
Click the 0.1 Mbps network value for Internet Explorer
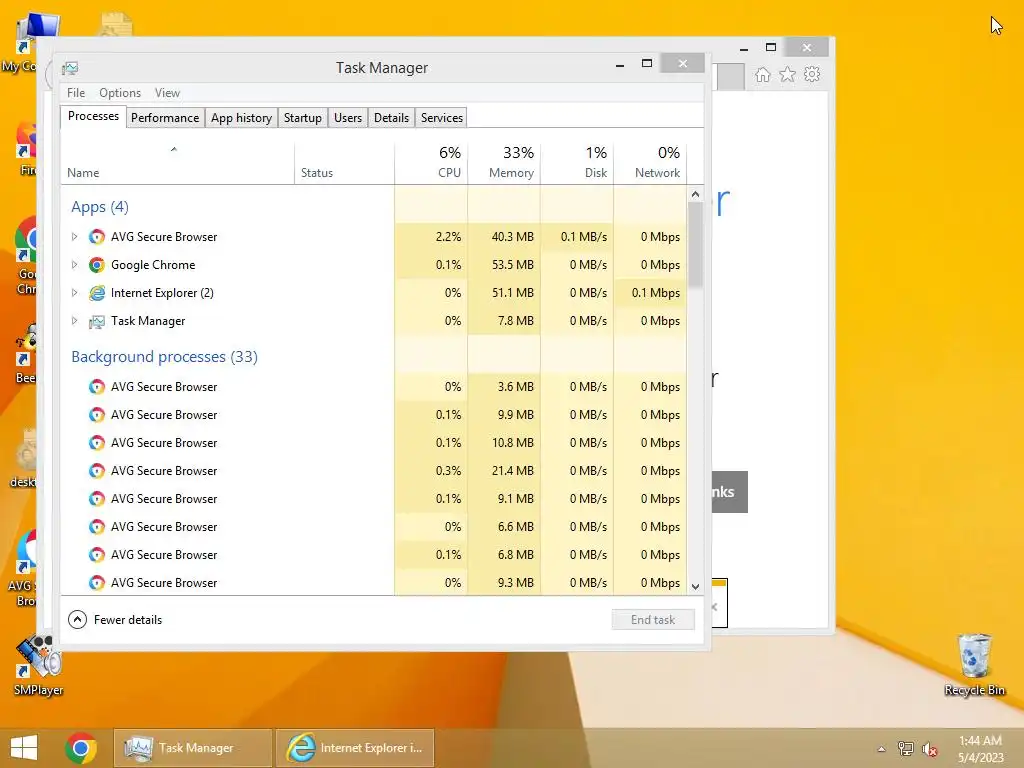pos(656,293)
